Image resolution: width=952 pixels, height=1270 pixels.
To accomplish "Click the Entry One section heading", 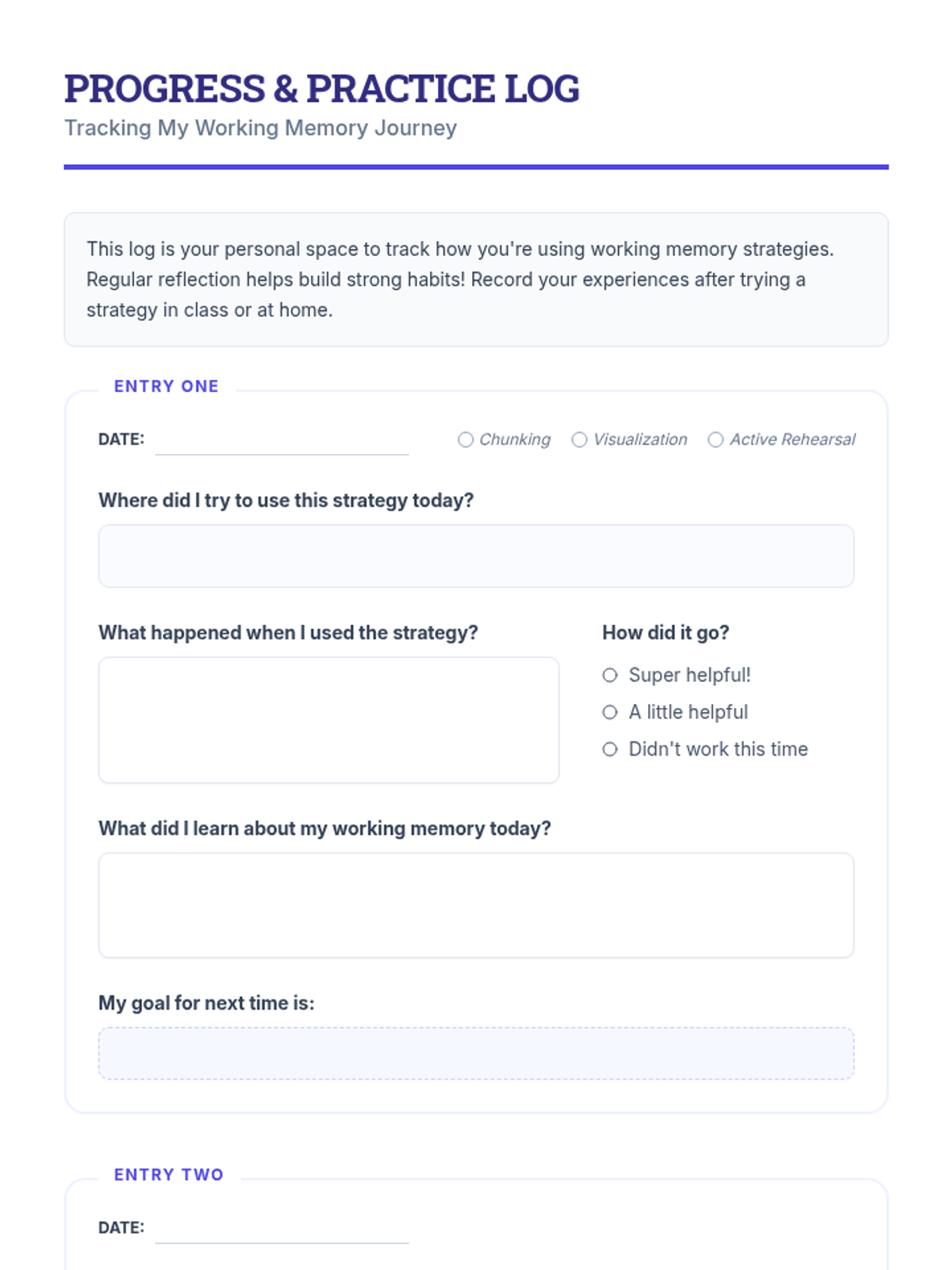I will 167,387.
